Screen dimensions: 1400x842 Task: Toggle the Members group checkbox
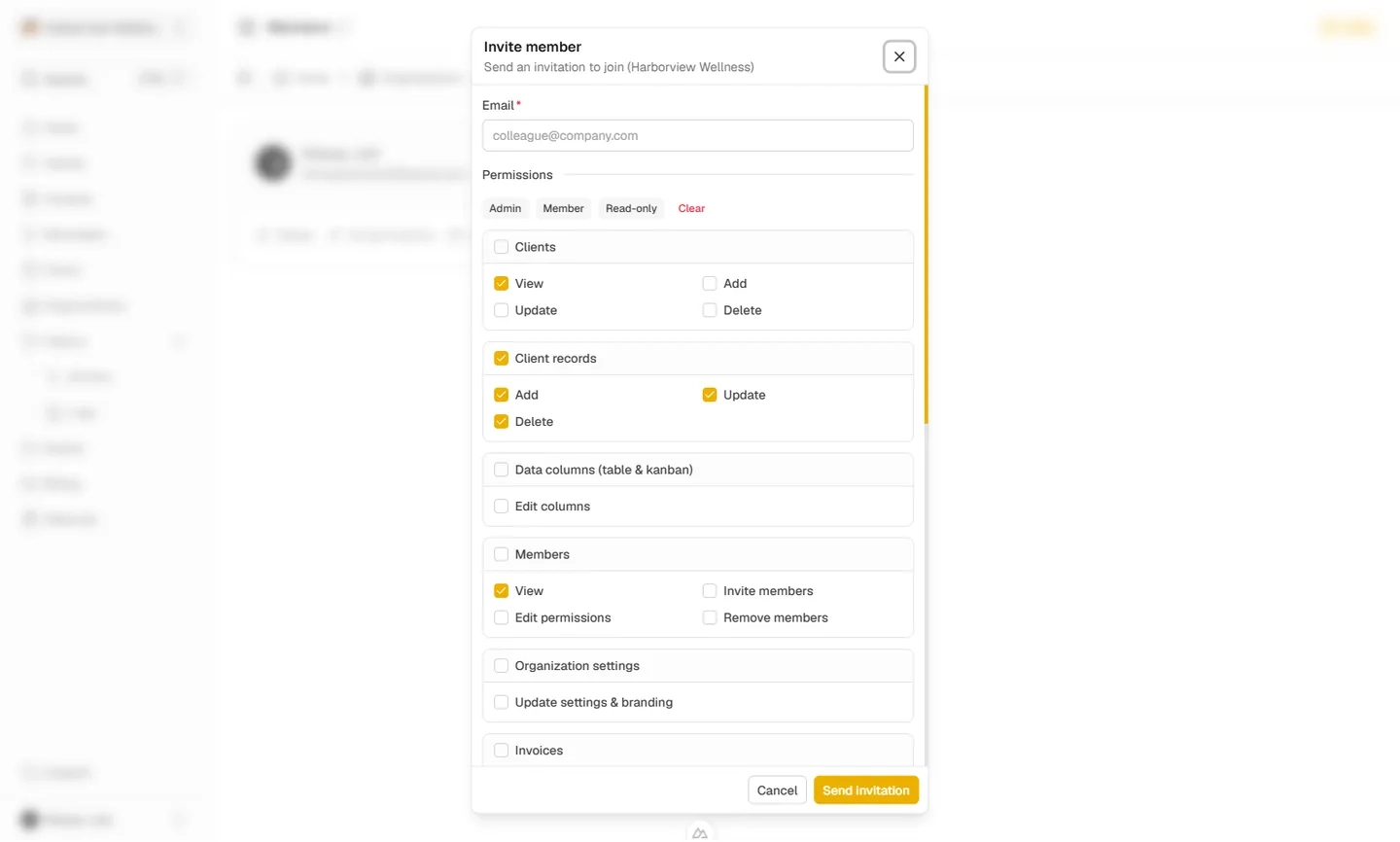(501, 554)
